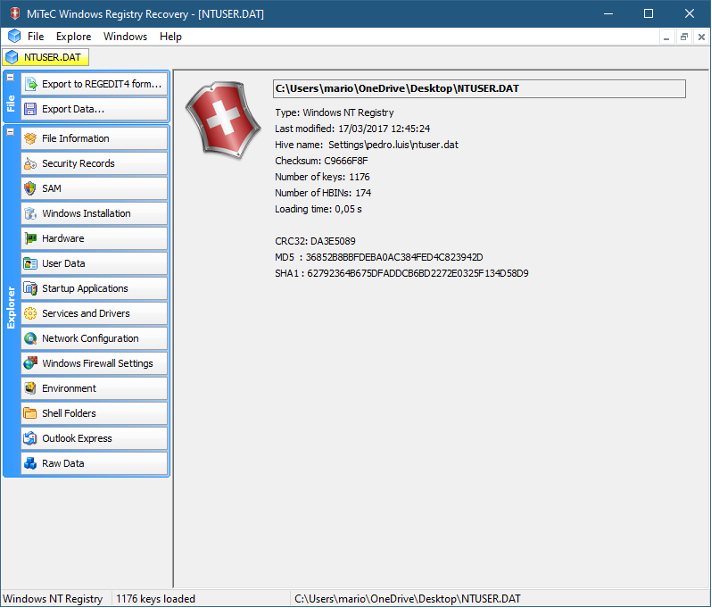The width and height of the screenshot is (712, 608).
Task: Click the Last modified date line
Action: [352, 129]
